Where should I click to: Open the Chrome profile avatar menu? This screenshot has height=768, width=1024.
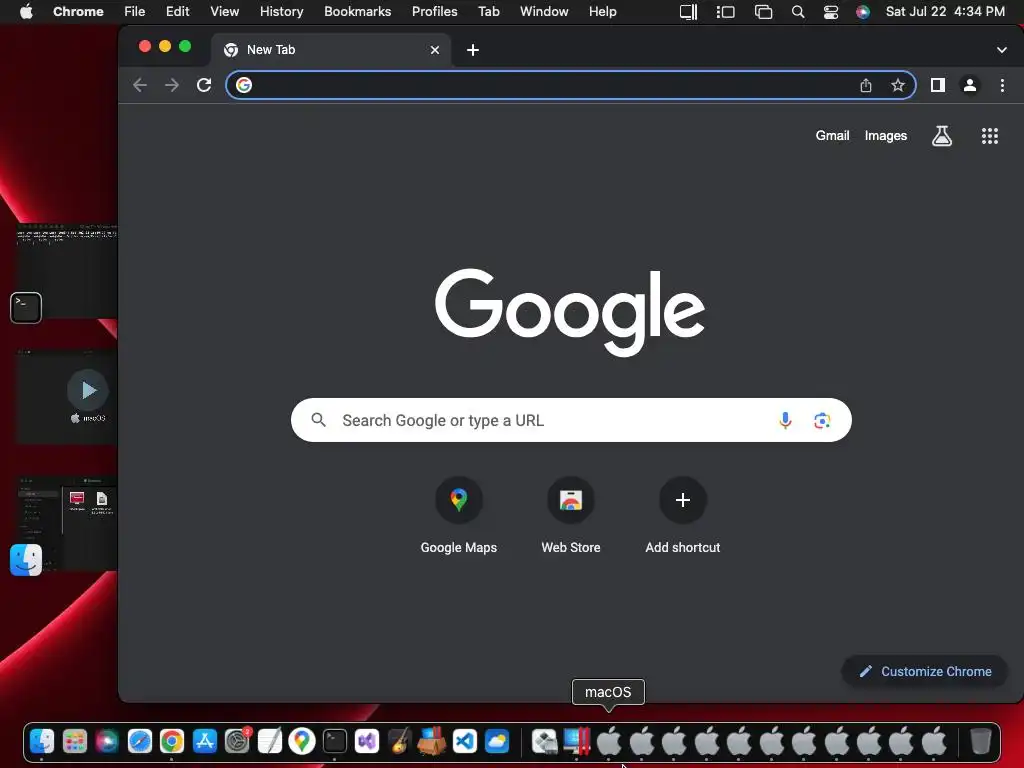(x=970, y=85)
